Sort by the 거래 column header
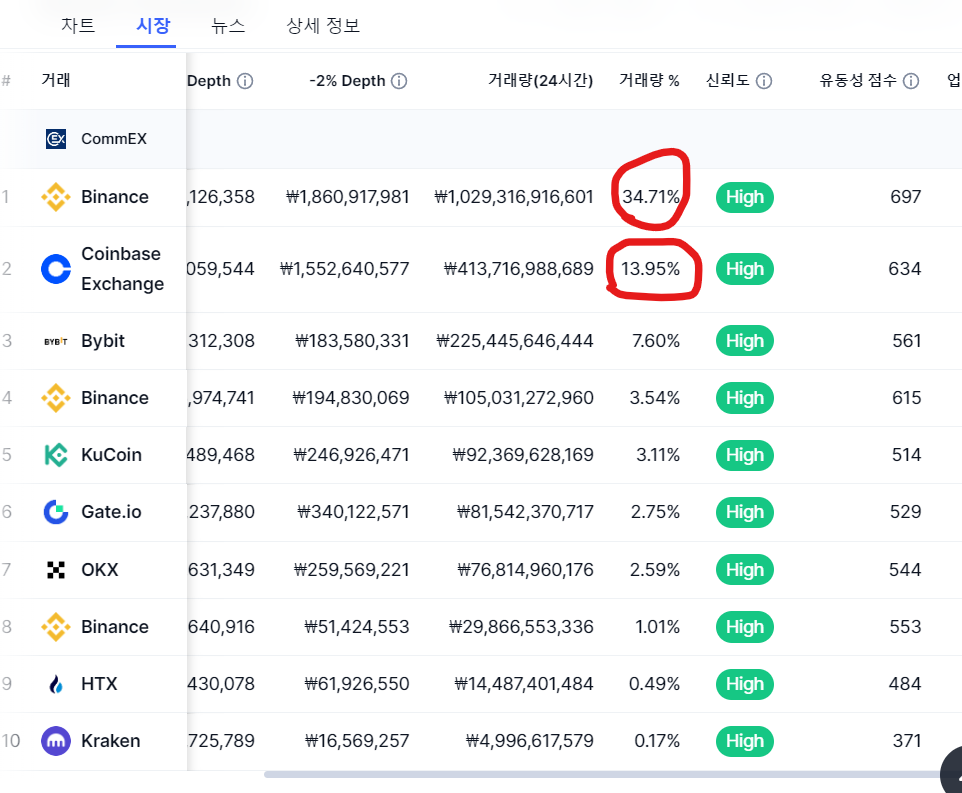Screen dimensions: 962x793 pos(56,80)
